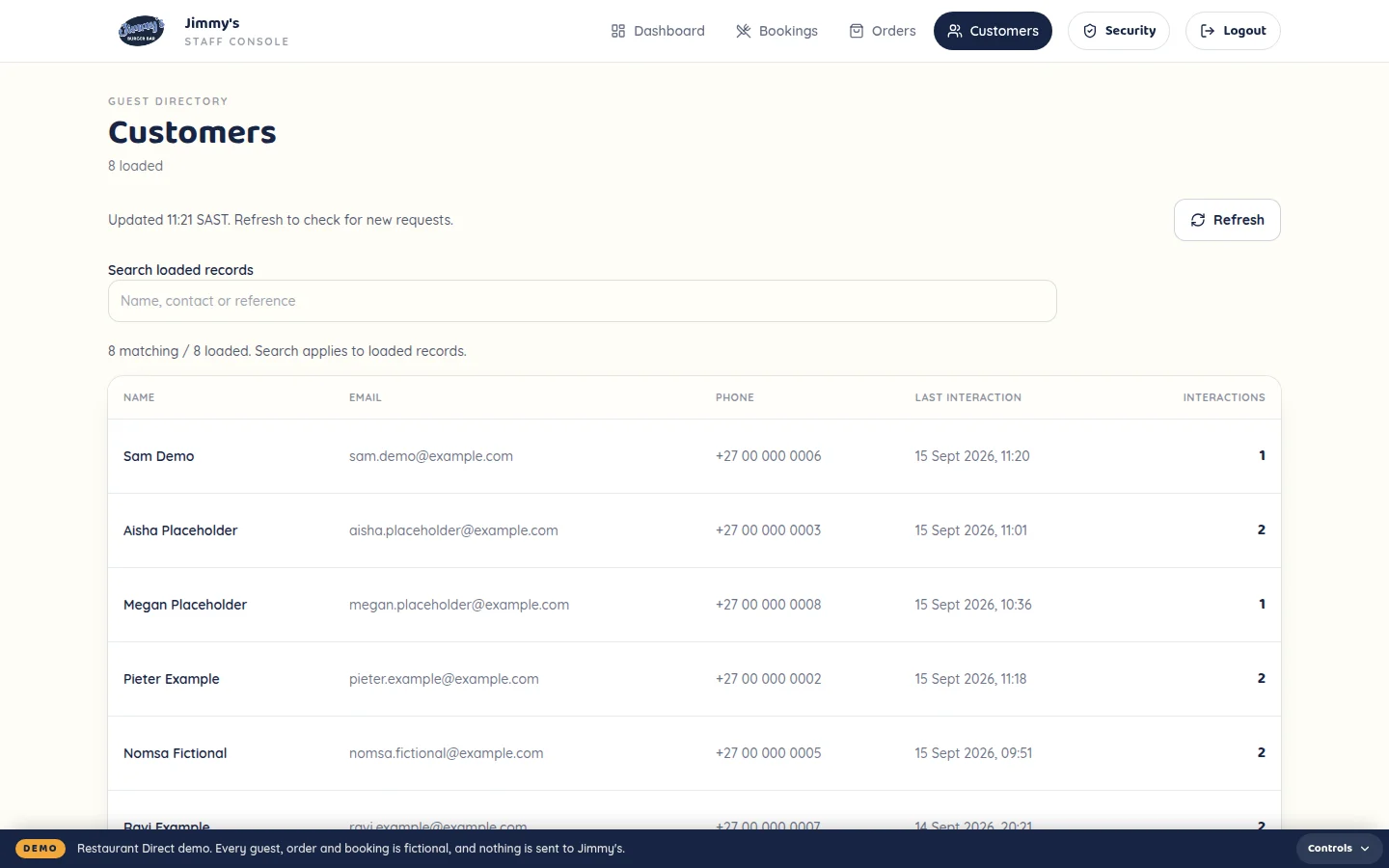Image resolution: width=1389 pixels, height=868 pixels.
Task: Click the Logout arrow icon
Action: tap(1208, 31)
